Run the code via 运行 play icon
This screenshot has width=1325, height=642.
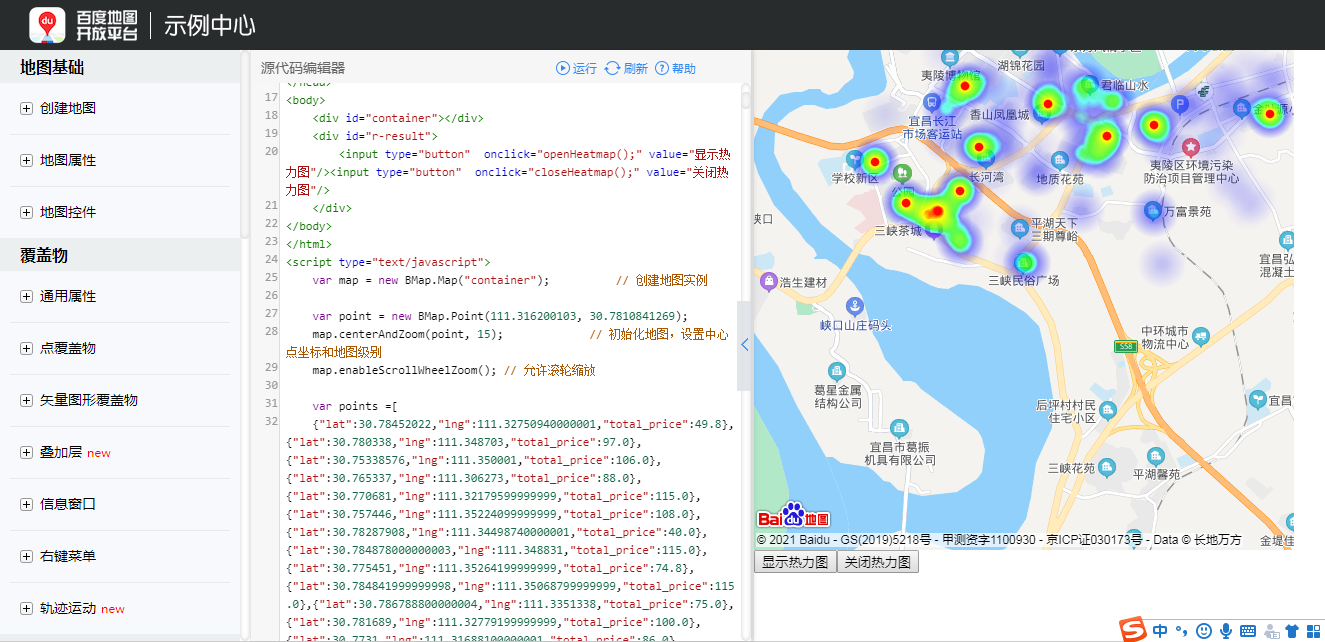click(x=563, y=68)
